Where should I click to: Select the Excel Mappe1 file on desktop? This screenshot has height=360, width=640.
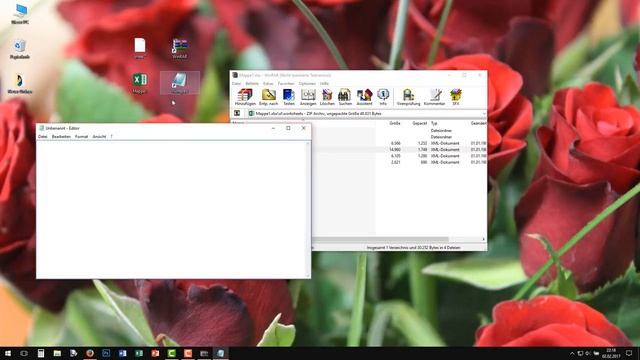(x=140, y=83)
